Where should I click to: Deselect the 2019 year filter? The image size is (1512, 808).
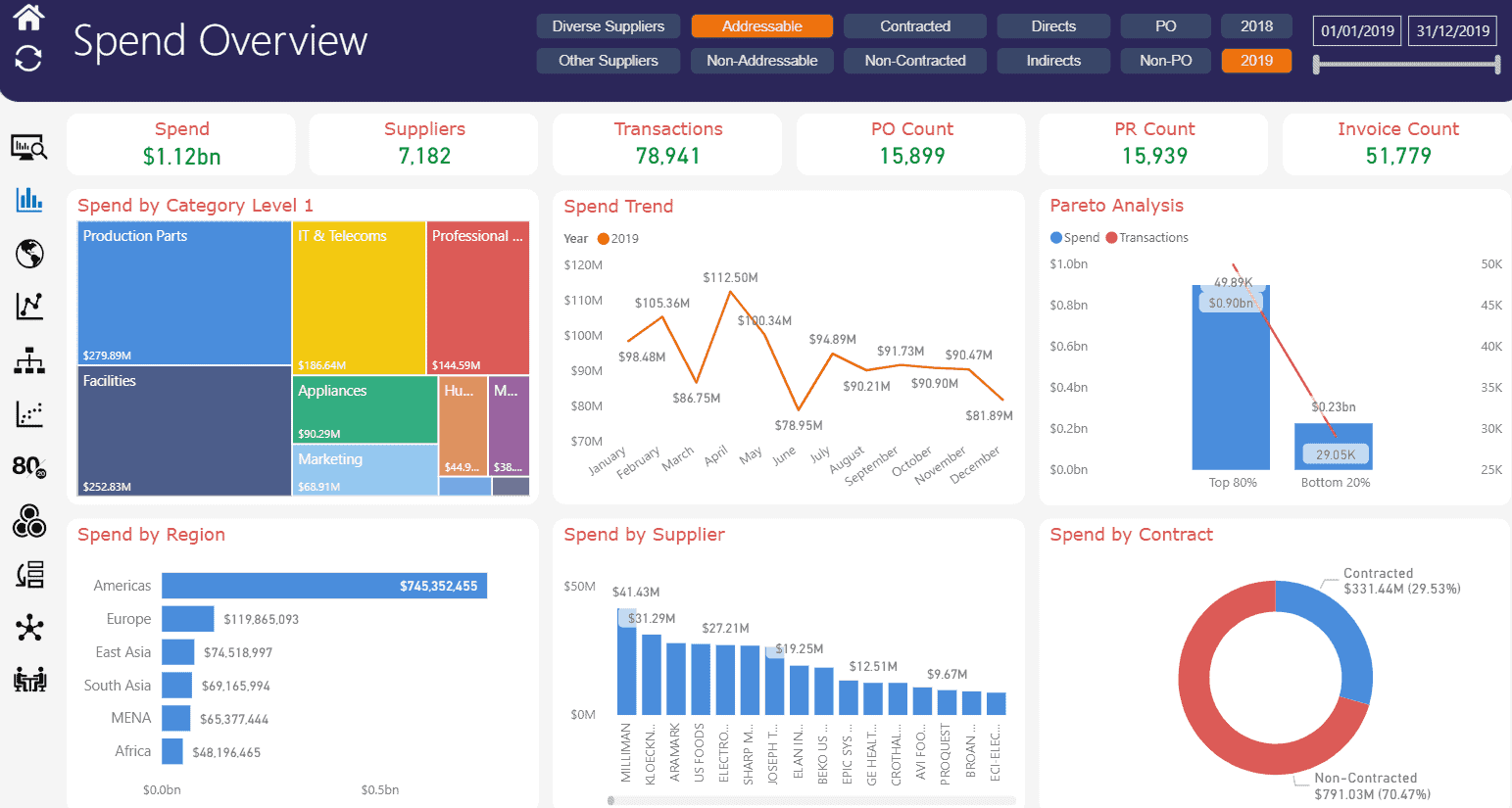pos(1256,60)
